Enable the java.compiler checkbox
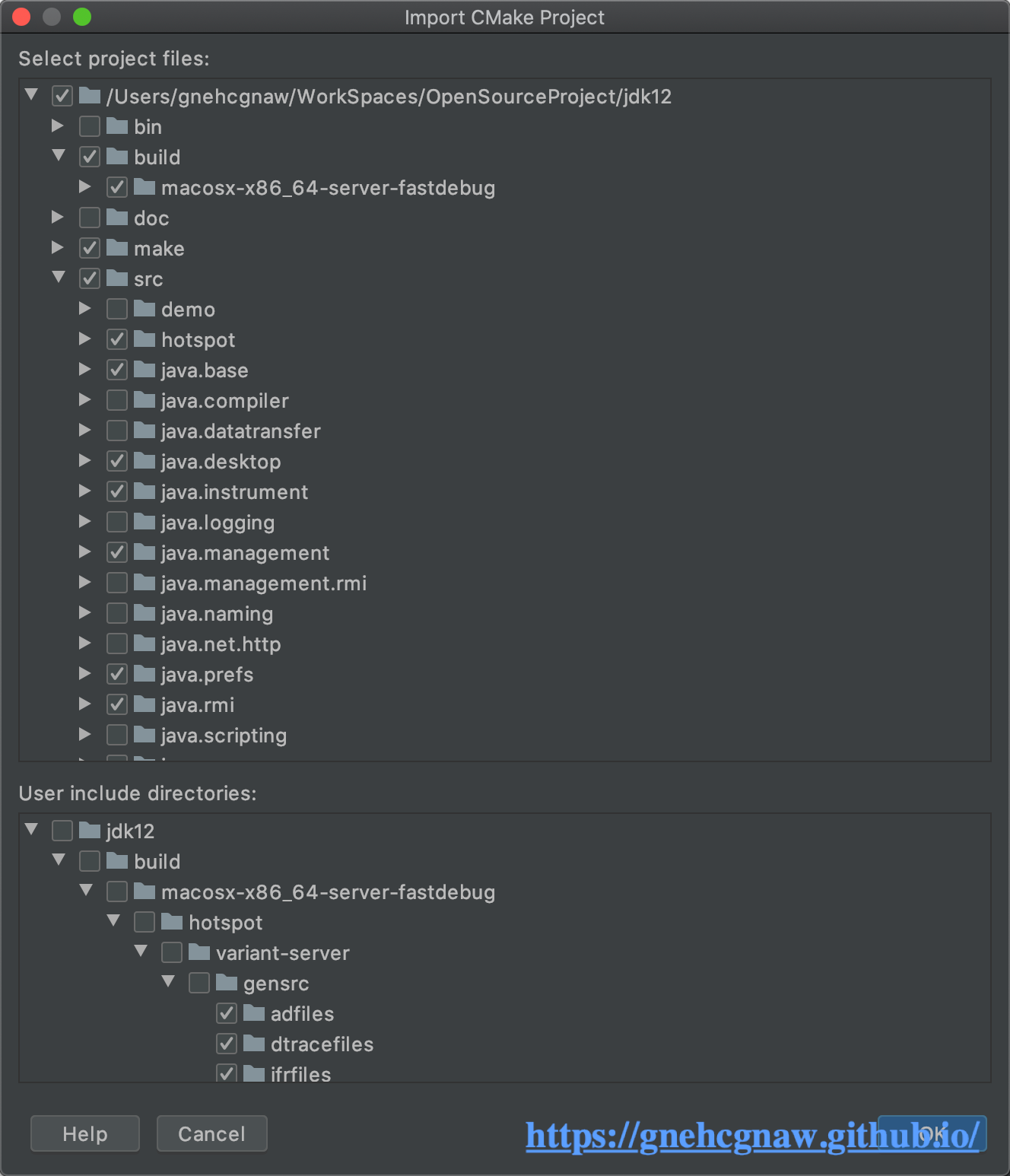Viewport: 1010px width, 1176px height. (x=117, y=400)
